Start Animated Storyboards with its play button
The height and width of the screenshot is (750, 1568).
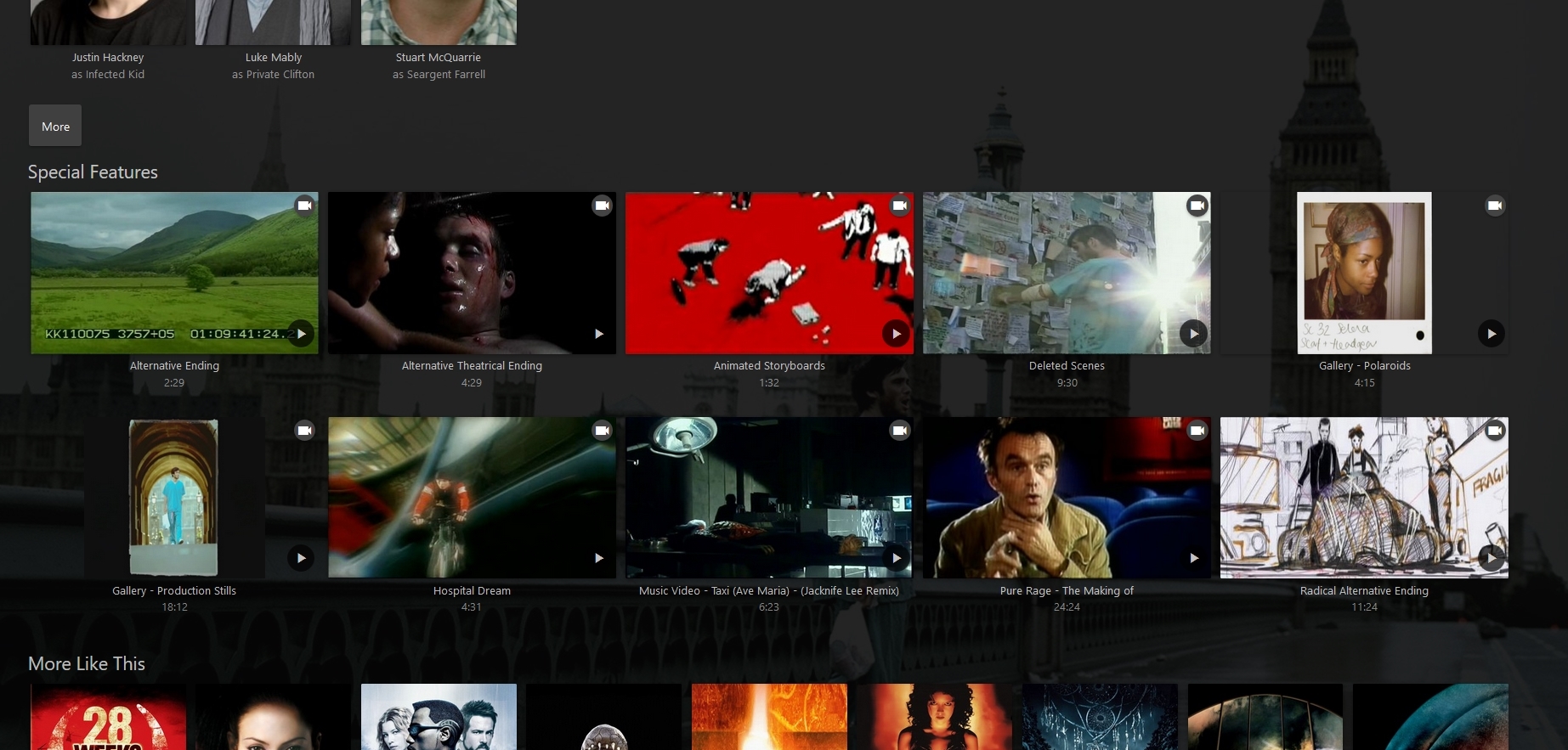(896, 333)
